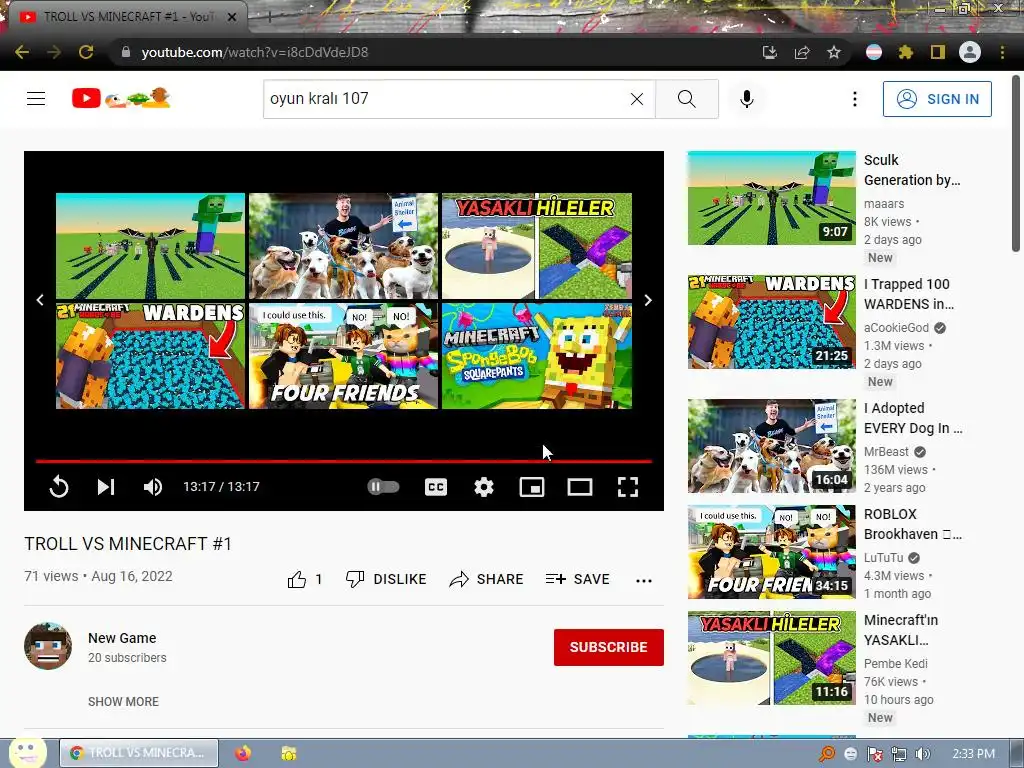Show previous end-screen suggestions with left arrow
This screenshot has width=1024, height=768.
[40, 300]
